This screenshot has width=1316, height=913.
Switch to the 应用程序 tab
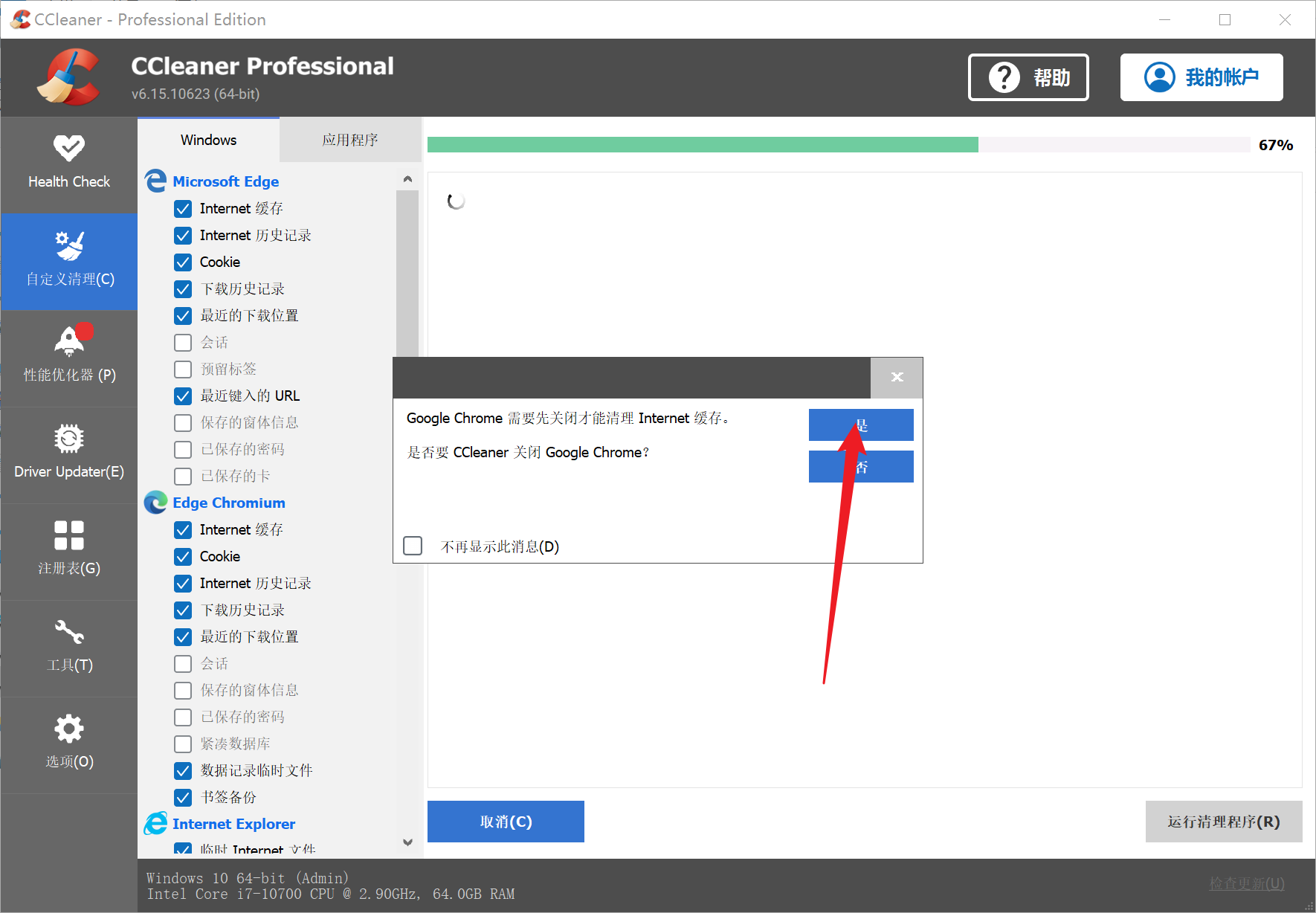(x=350, y=140)
